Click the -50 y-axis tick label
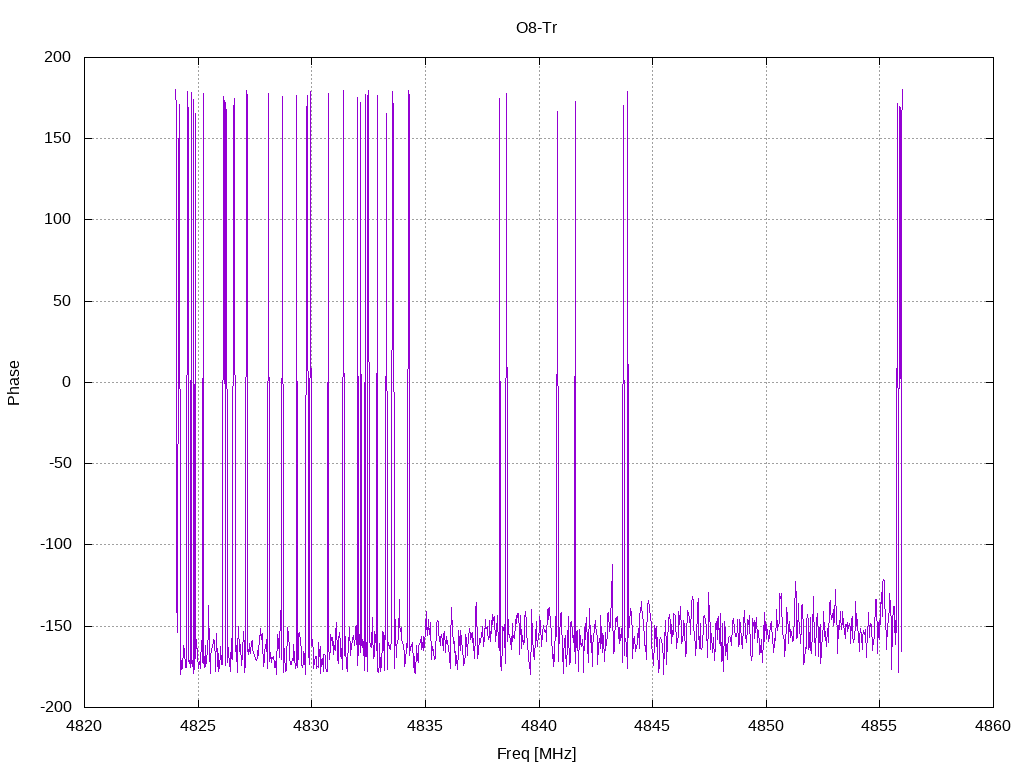Viewport: 1024px width, 768px height. pyautogui.click(x=59, y=463)
